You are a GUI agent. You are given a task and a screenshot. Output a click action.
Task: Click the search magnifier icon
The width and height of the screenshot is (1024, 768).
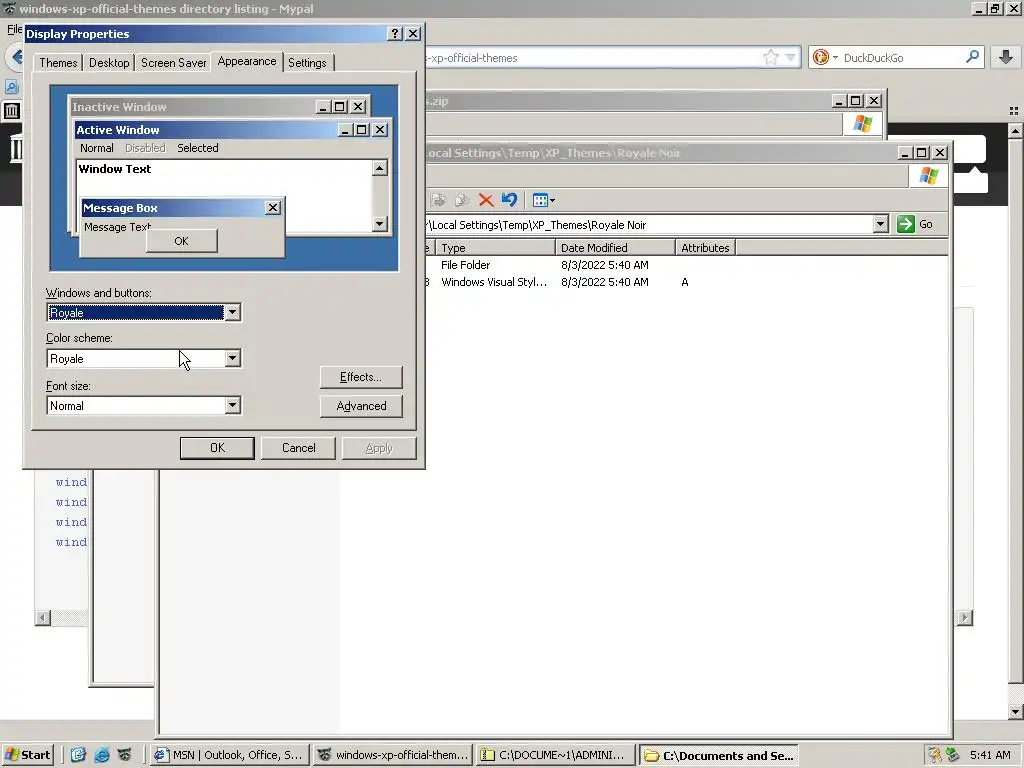(972, 57)
